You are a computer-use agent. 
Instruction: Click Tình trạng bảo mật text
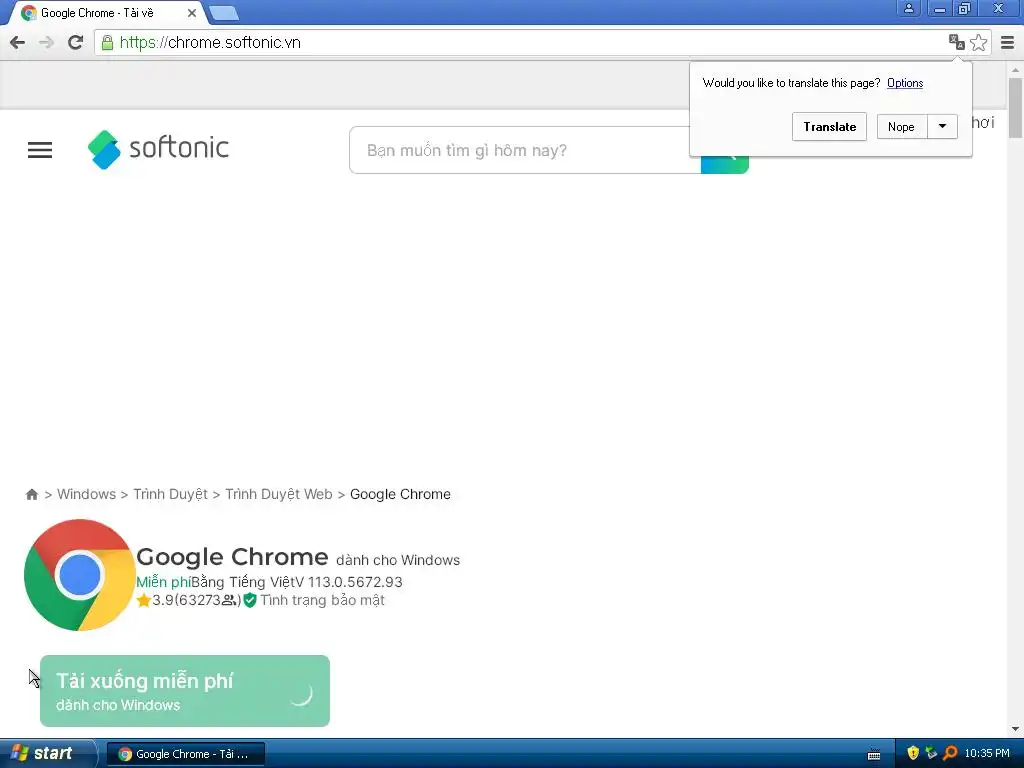(322, 600)
